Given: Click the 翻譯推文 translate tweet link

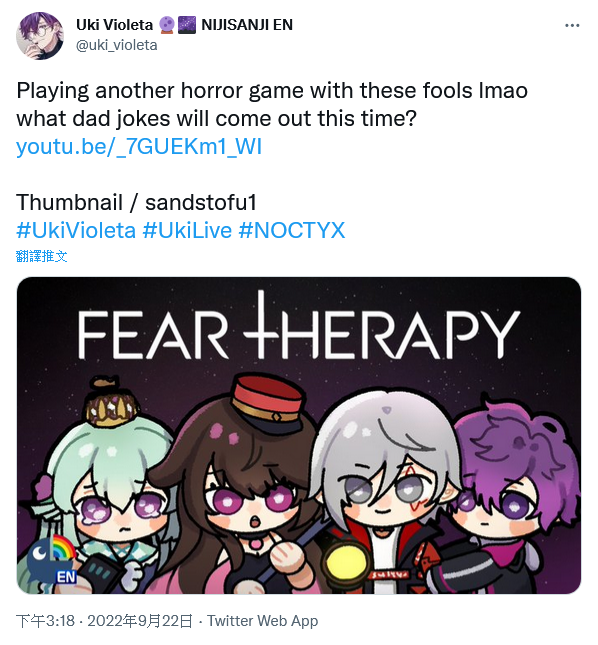Looking at the screenshot, I should coord(42,256).
